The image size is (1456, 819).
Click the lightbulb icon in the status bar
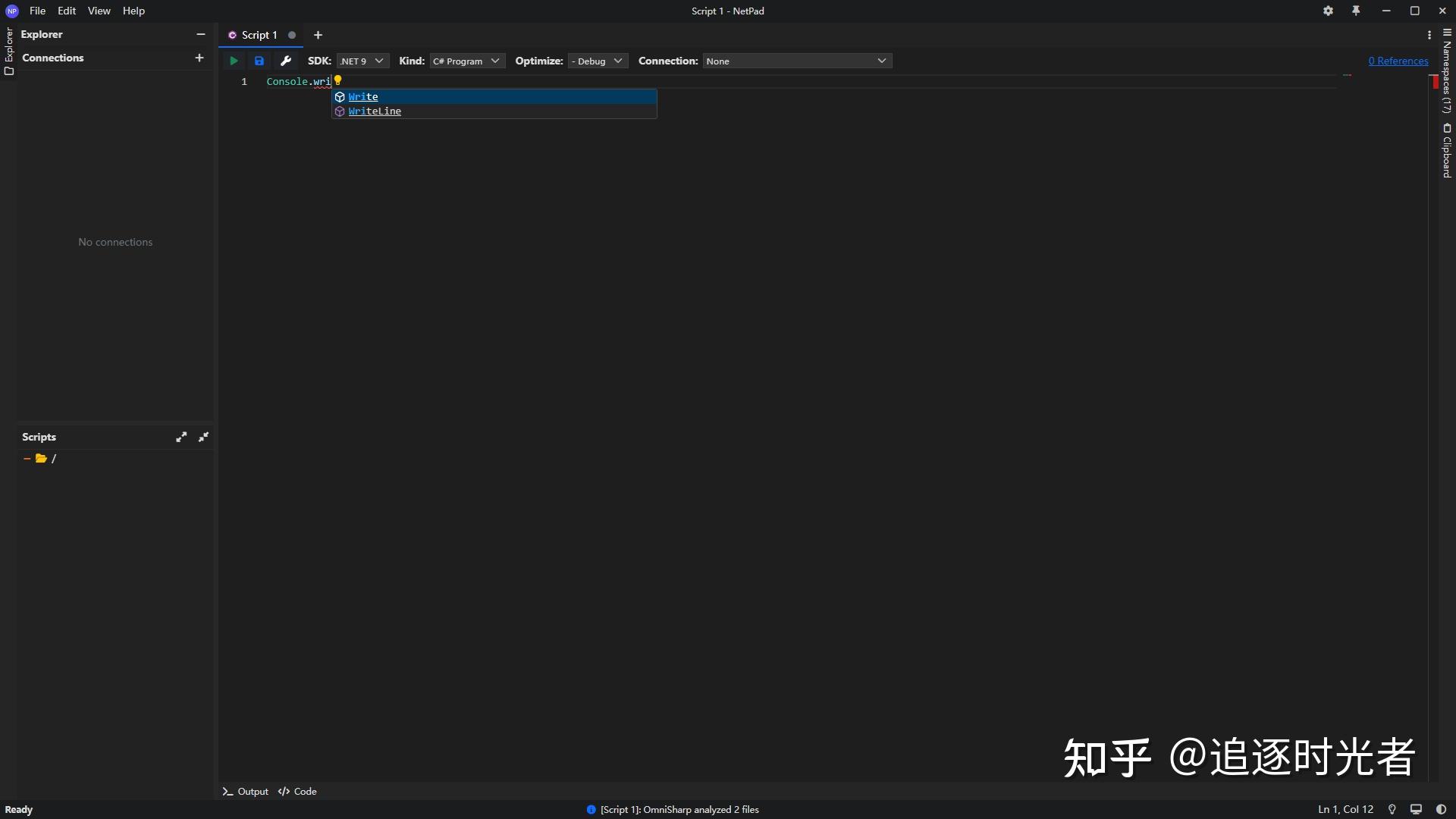[x=1392, y=808]
